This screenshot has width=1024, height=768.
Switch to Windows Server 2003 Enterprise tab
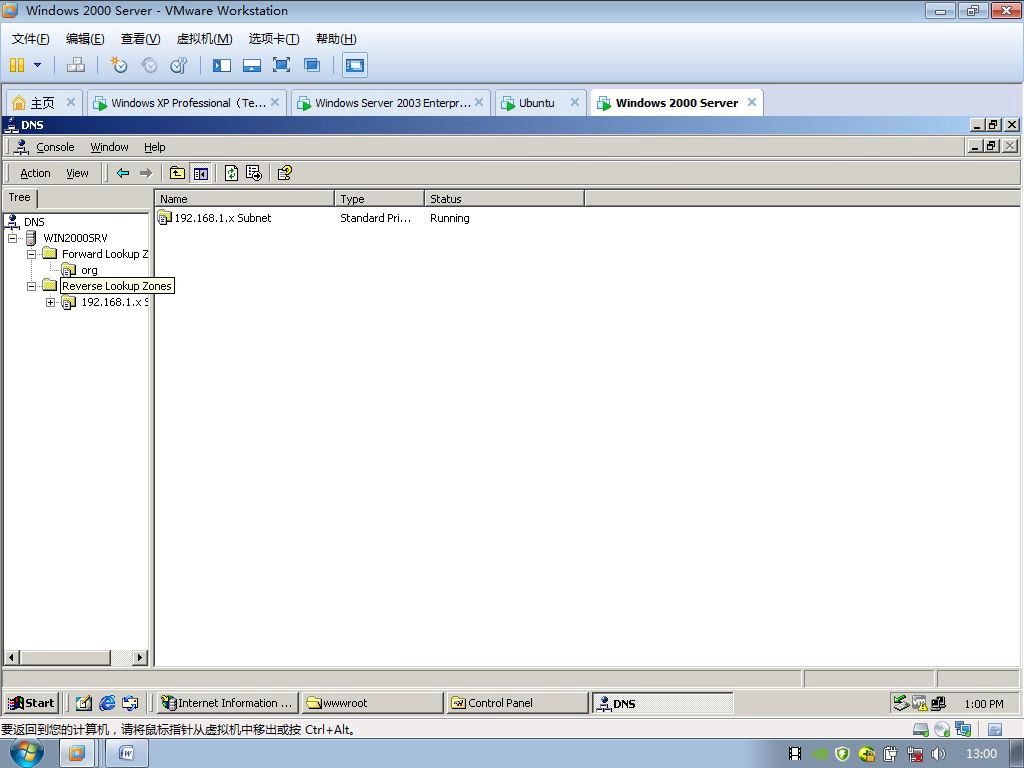click(392, 103)
